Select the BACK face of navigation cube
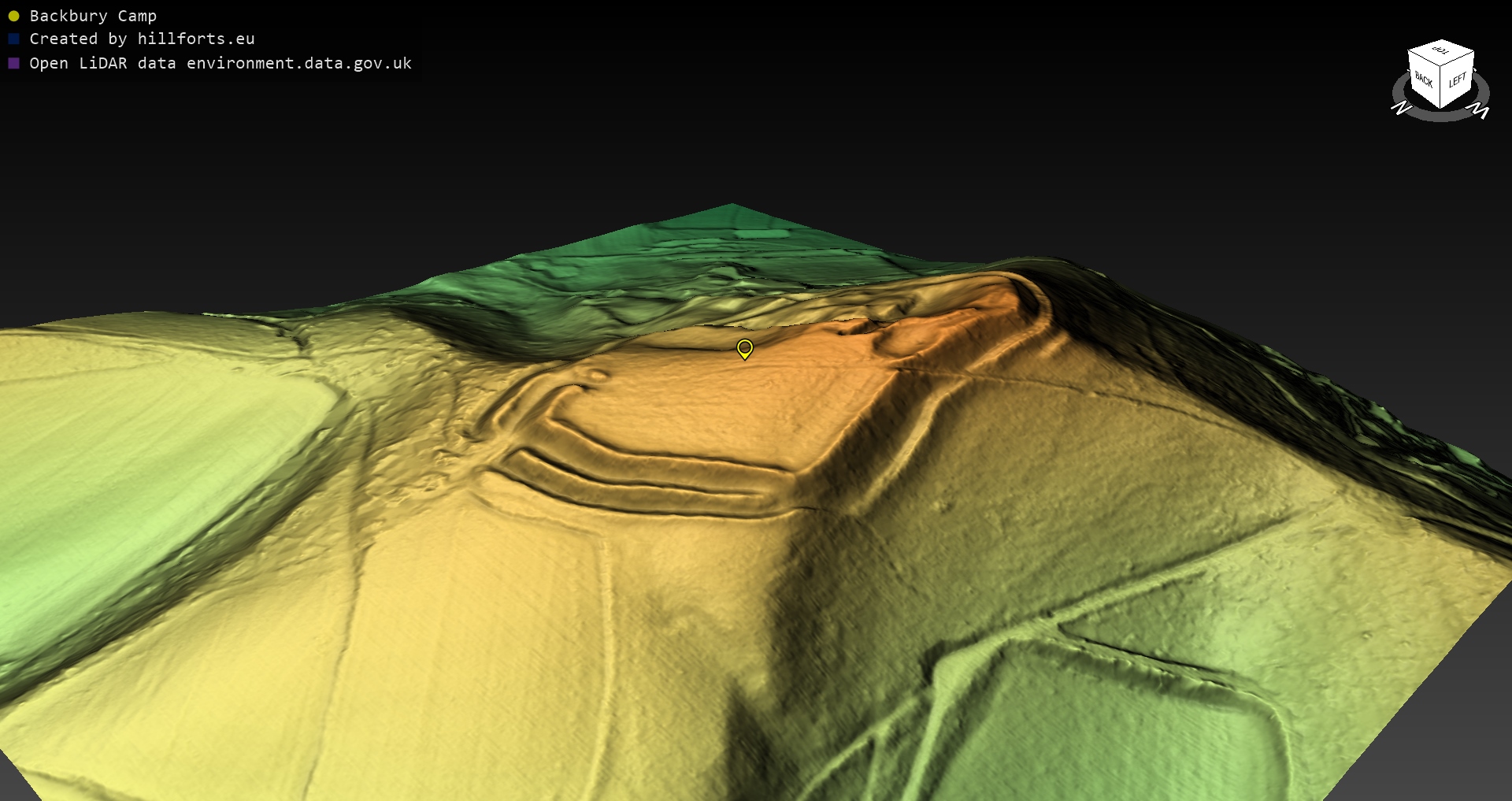 click(x=1424, y=80)
